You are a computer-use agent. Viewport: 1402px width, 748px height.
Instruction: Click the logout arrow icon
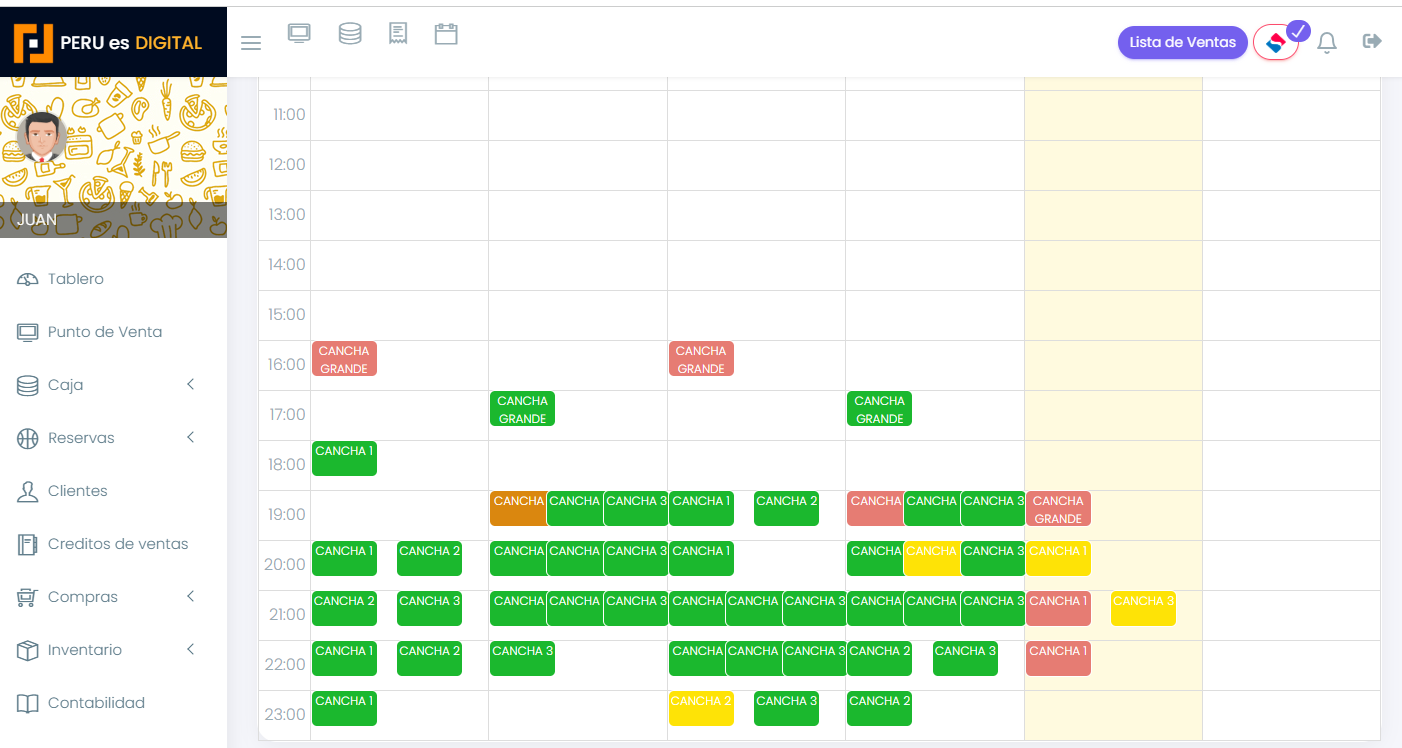[1372, 41]
